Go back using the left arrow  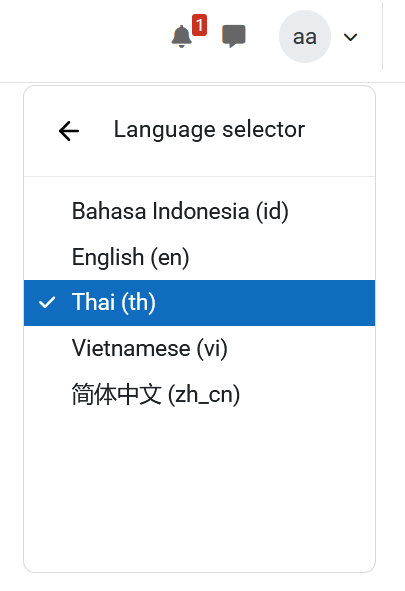(69, 131)
